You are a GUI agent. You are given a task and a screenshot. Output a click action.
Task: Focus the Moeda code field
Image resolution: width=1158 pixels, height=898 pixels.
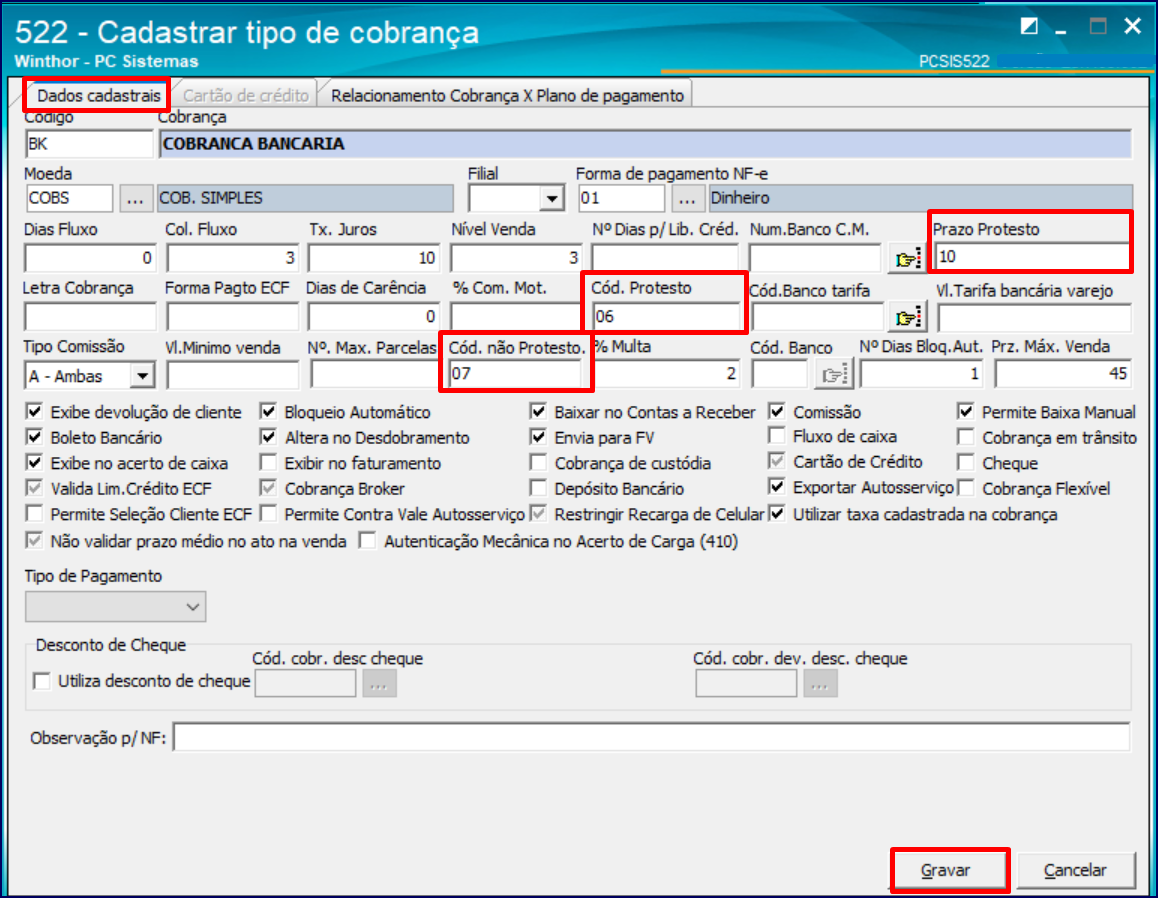[x=69, y=199]
